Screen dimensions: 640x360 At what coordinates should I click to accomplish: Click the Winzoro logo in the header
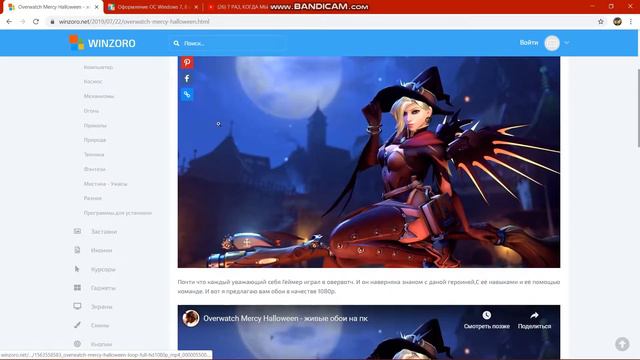[x=102, y=43]
